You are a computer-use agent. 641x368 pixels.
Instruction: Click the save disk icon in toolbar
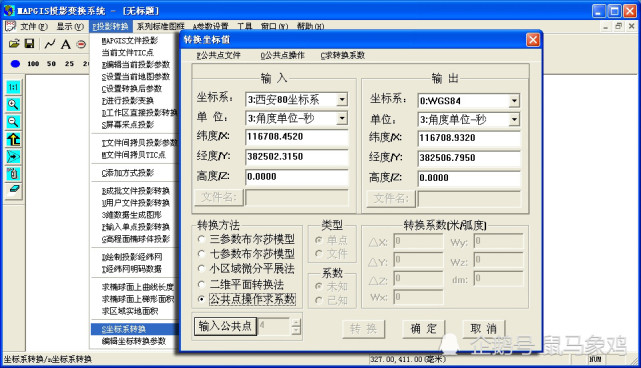coord(29,44)
